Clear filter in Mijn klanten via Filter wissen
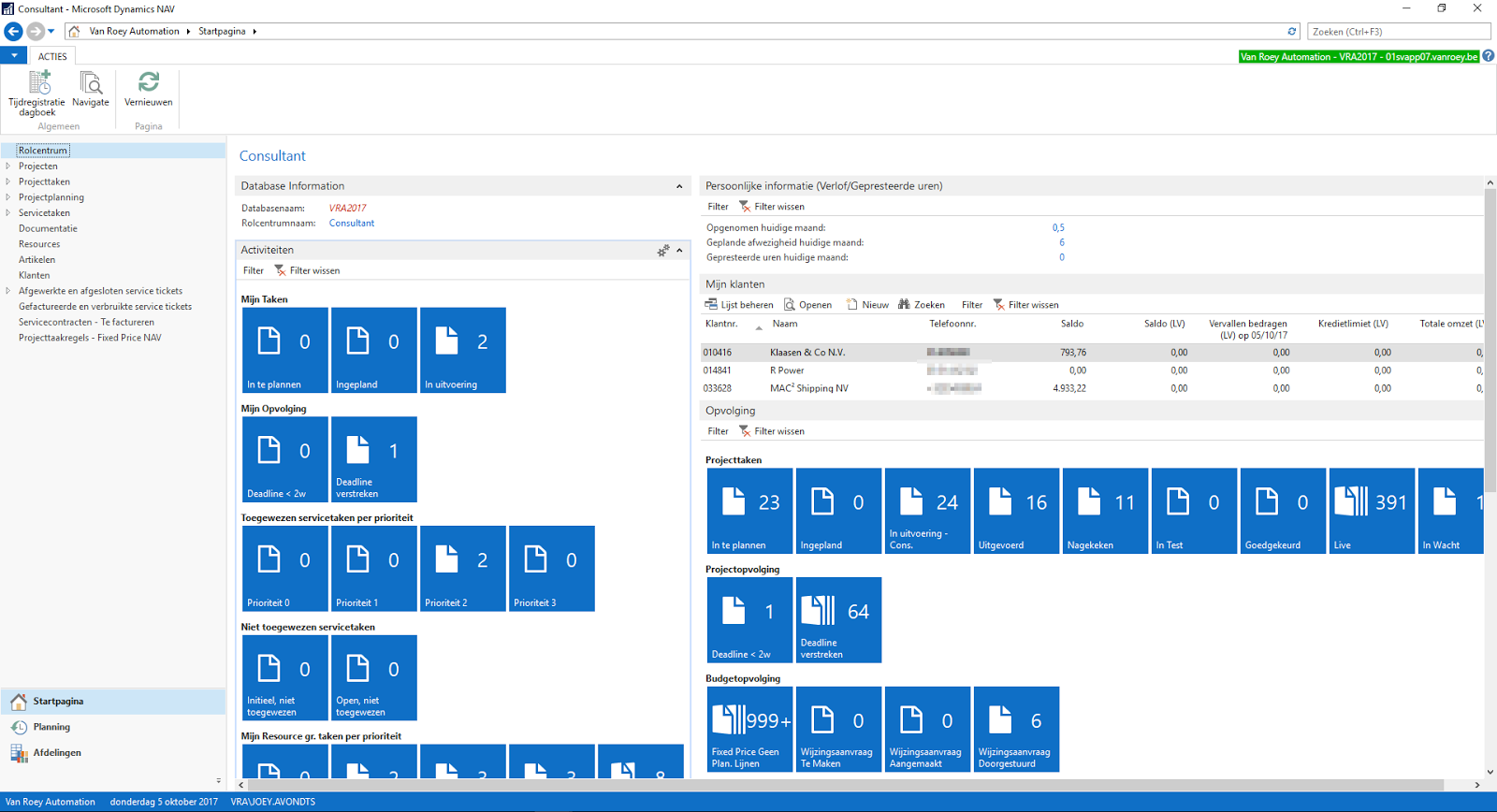 click(1025, 305)
